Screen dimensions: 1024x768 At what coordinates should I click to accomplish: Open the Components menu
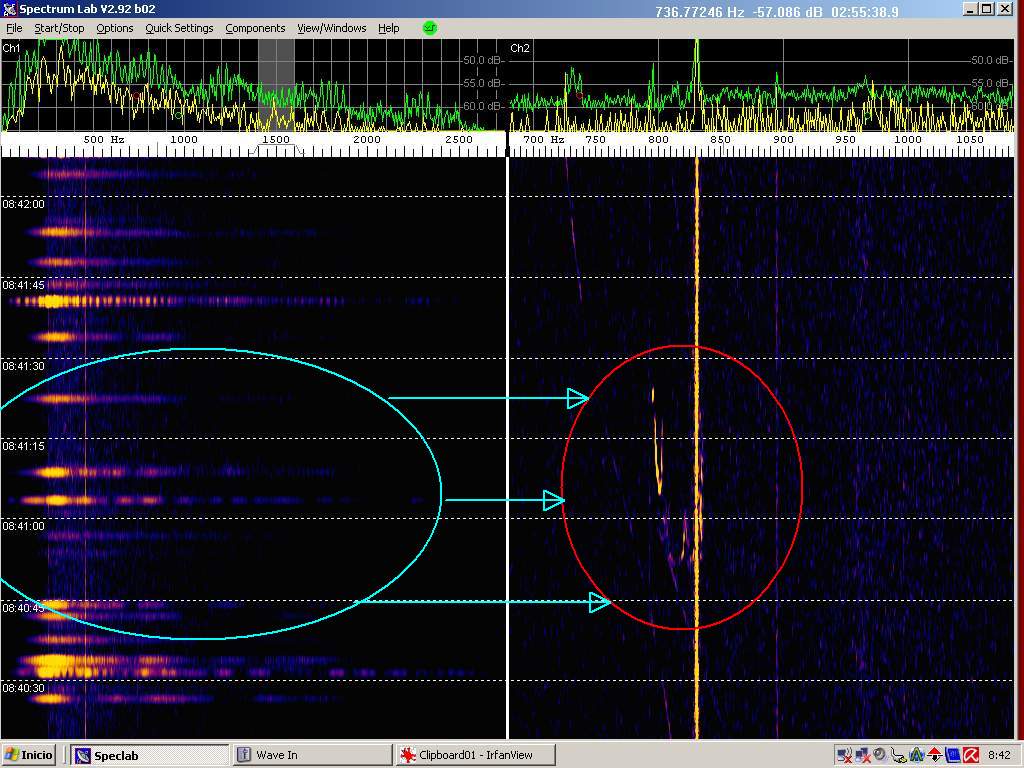pos(255,28)
